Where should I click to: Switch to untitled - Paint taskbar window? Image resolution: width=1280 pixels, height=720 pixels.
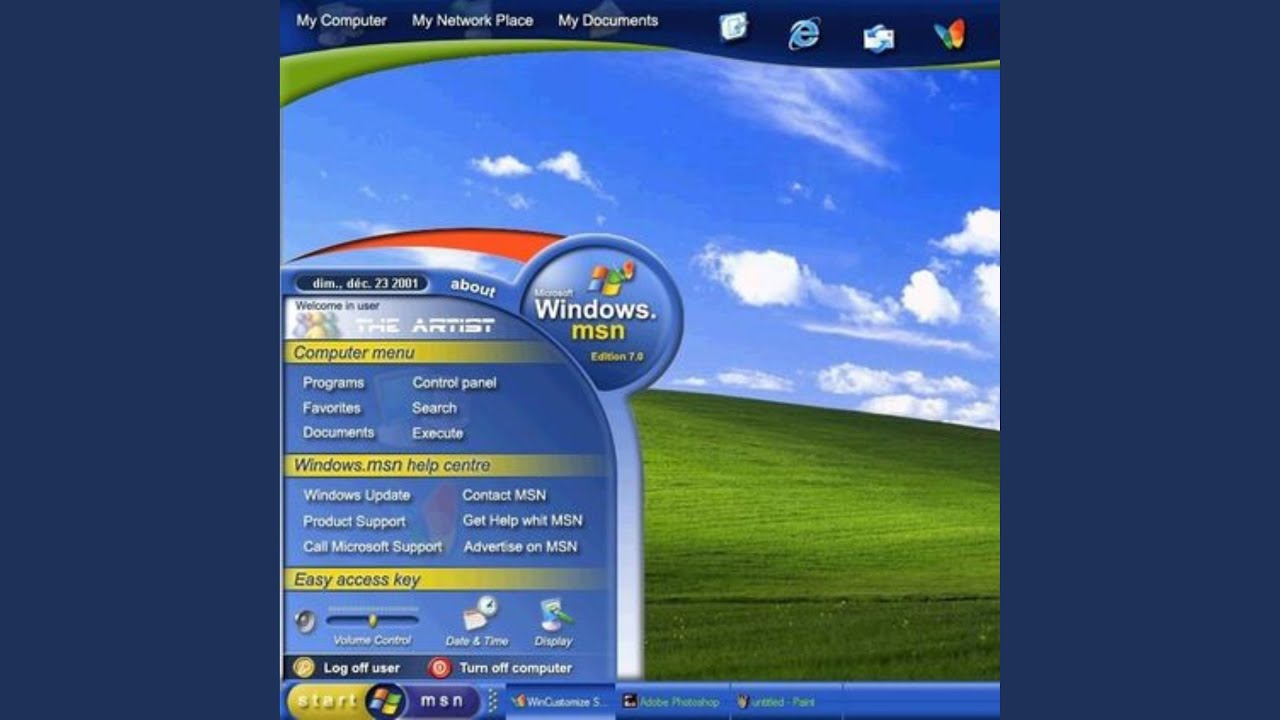pyautogui.click(x=786, y=702)
